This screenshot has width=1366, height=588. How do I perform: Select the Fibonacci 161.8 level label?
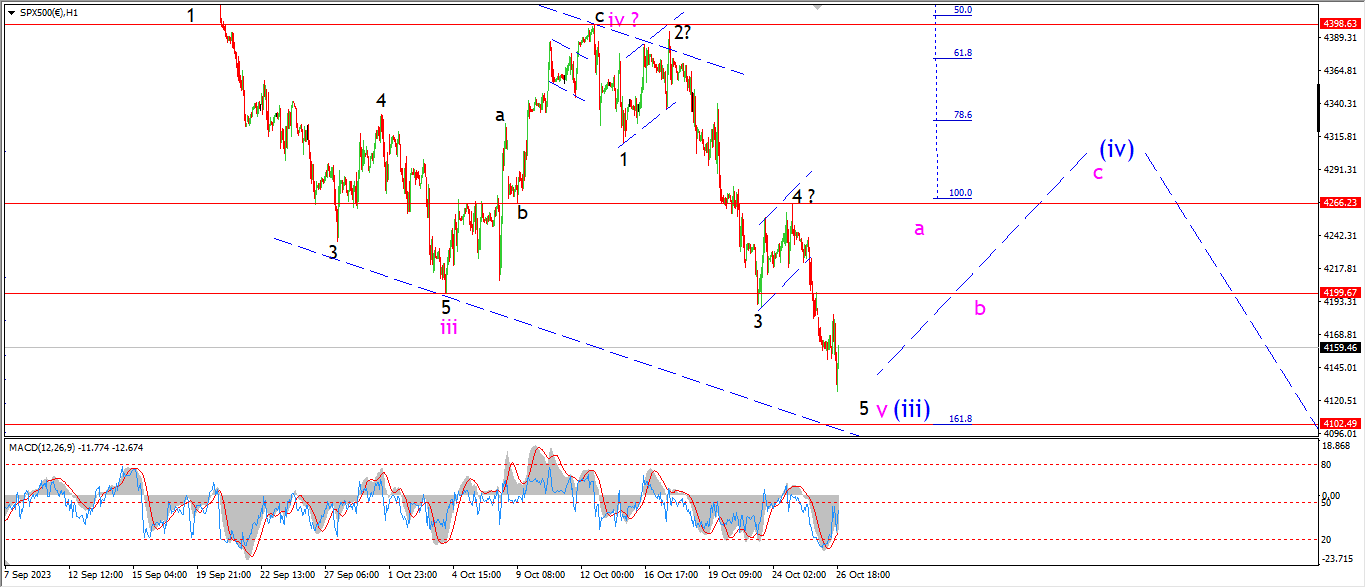960,419
